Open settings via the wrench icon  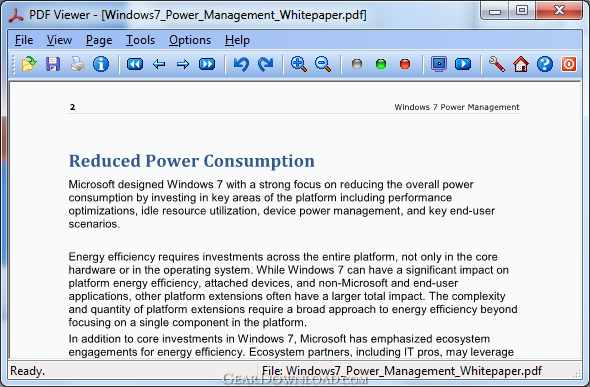pyautogui.click(x=497, y=64)
